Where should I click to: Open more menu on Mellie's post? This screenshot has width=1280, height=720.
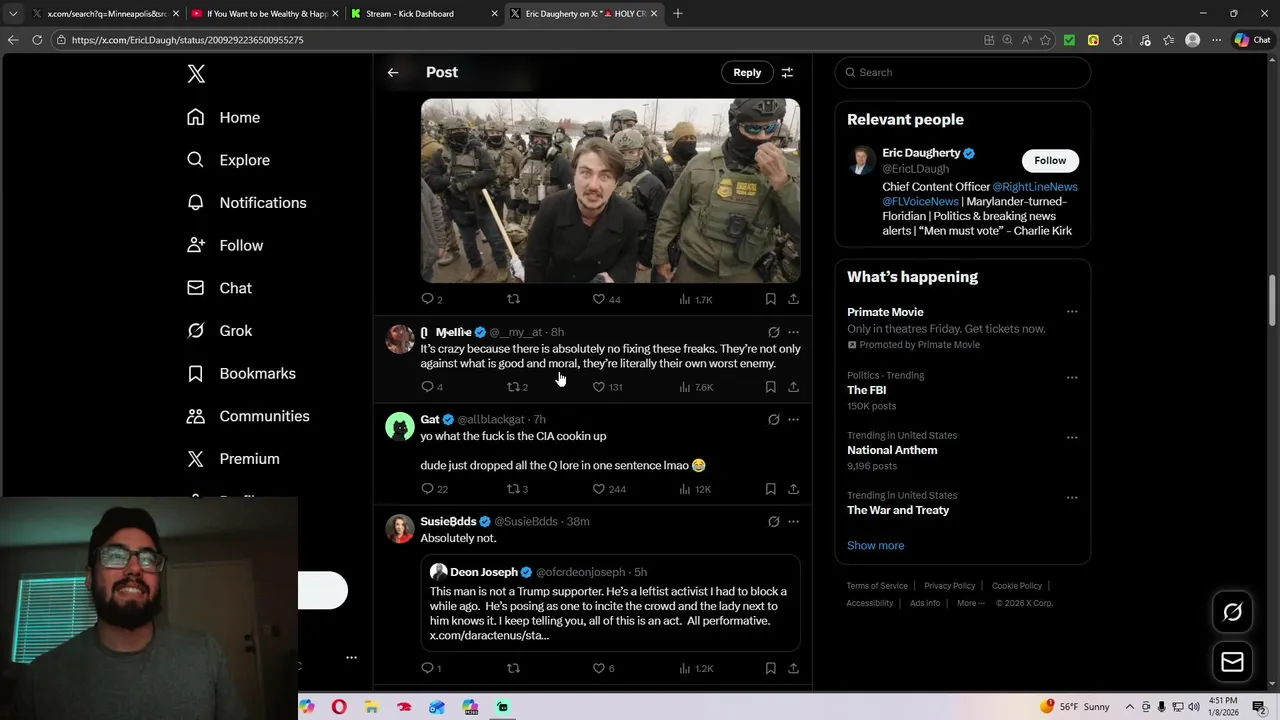pyautogui.click(x=793, y=332)
